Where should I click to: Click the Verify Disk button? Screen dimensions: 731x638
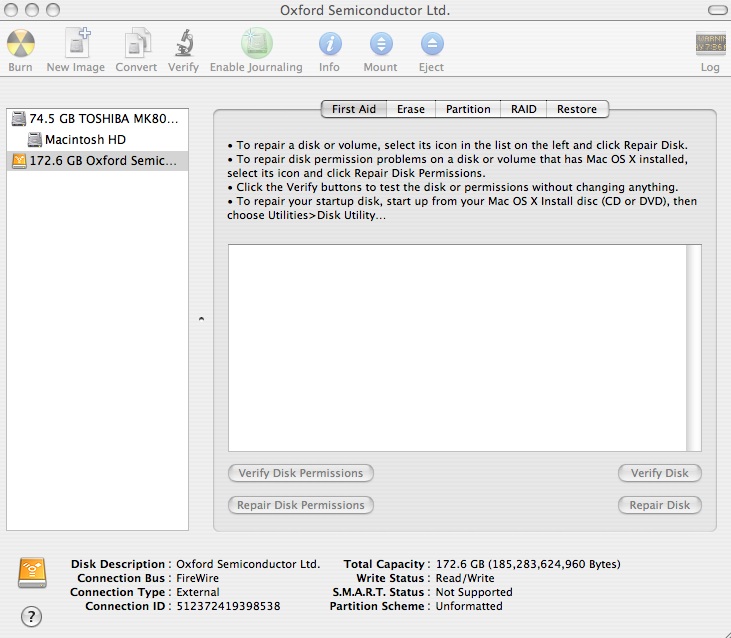(x=660, y=473)
